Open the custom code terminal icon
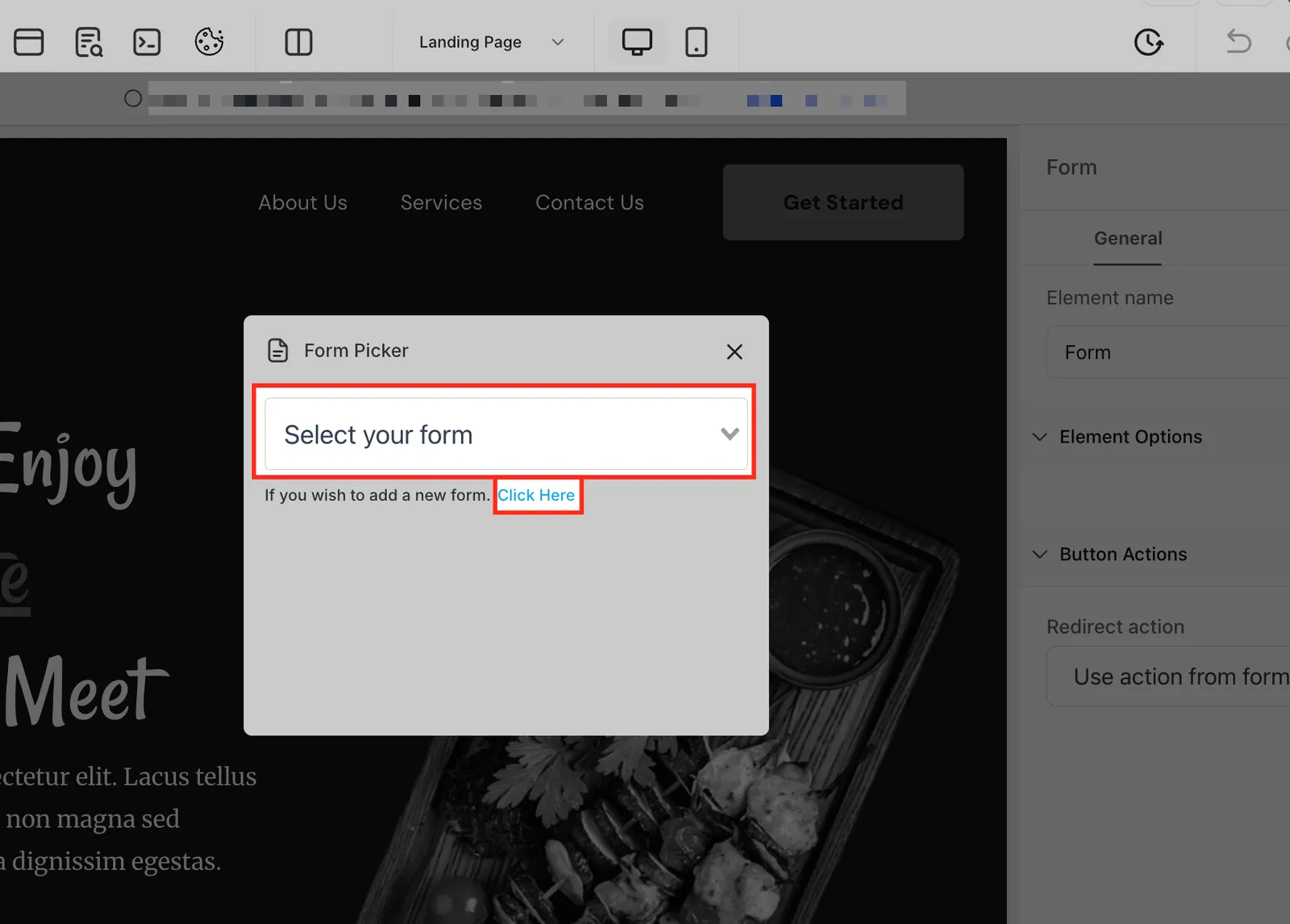This screenshot has height=924, width=1290. (147, 42)
